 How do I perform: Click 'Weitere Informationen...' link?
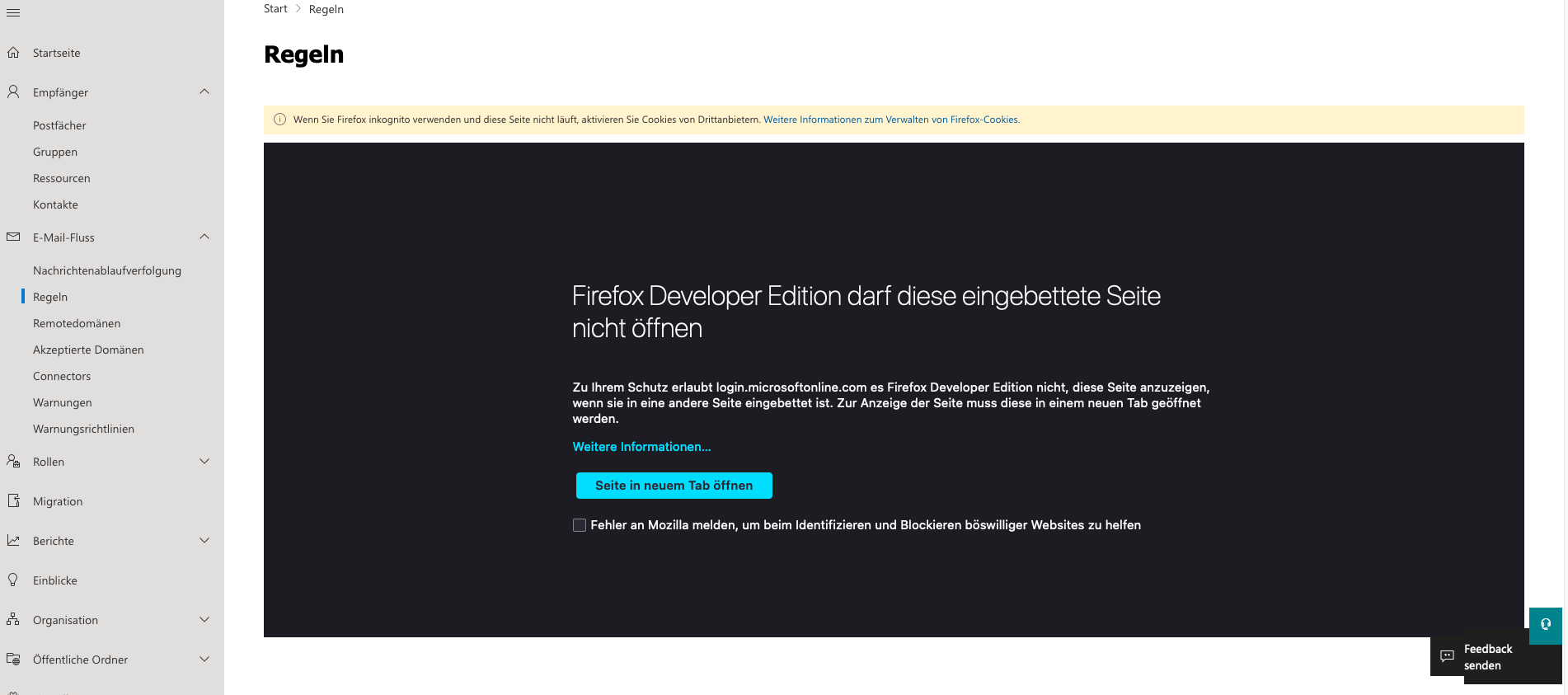pos(641,447)
